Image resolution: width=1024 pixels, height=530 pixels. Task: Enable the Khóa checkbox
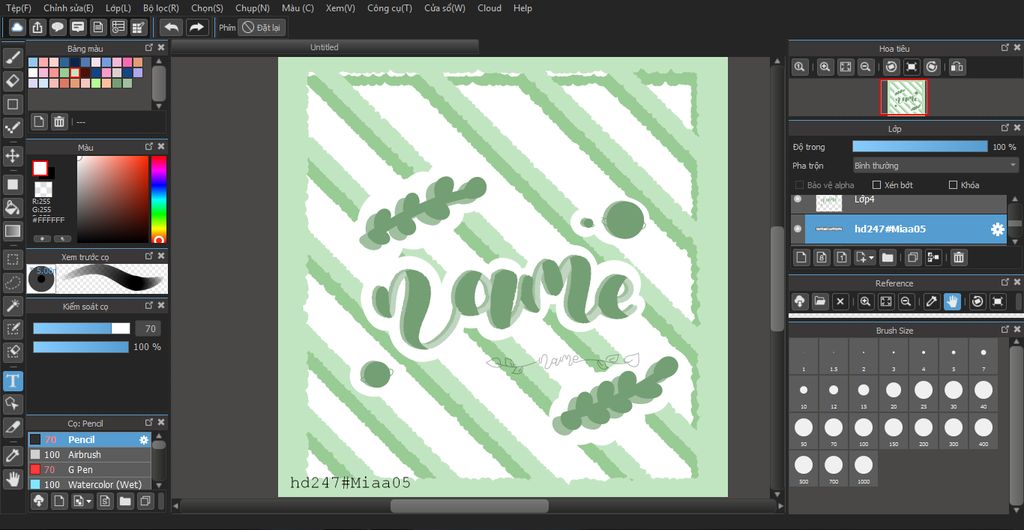(953, 185)
